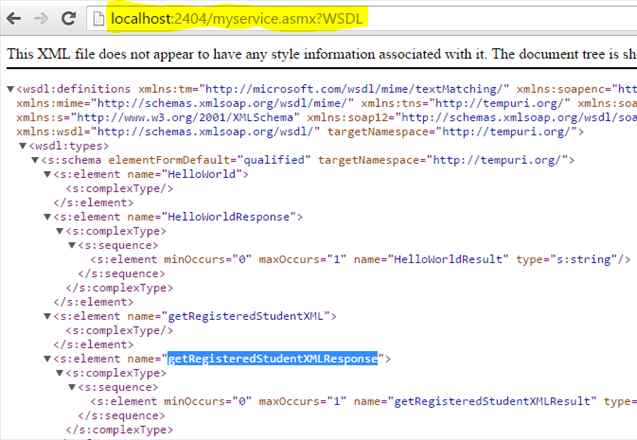Screen dimensions: 637x440
Task: Click the attribute value "HelloWorldResponse"
Action: coord(229,217)
